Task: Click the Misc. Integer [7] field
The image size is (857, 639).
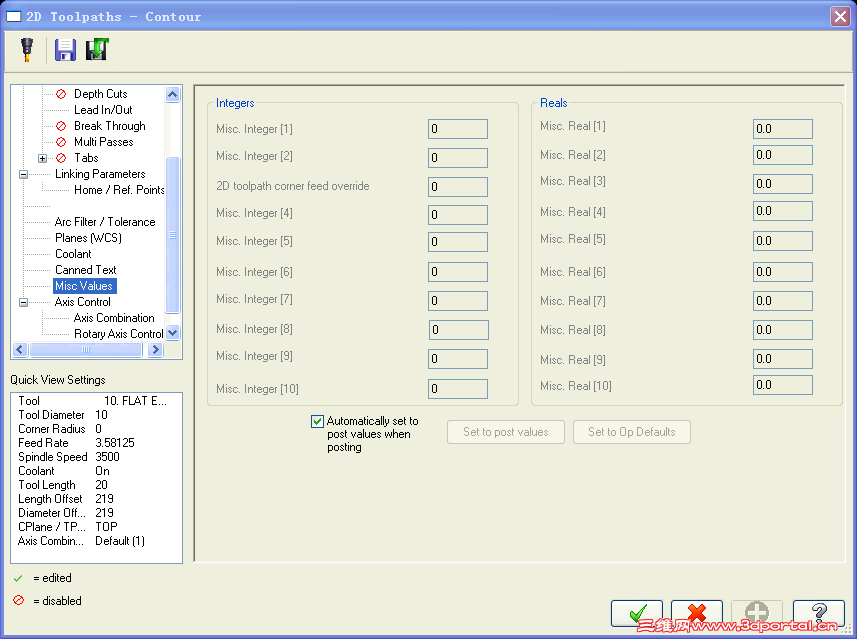Action: point(457,301)
